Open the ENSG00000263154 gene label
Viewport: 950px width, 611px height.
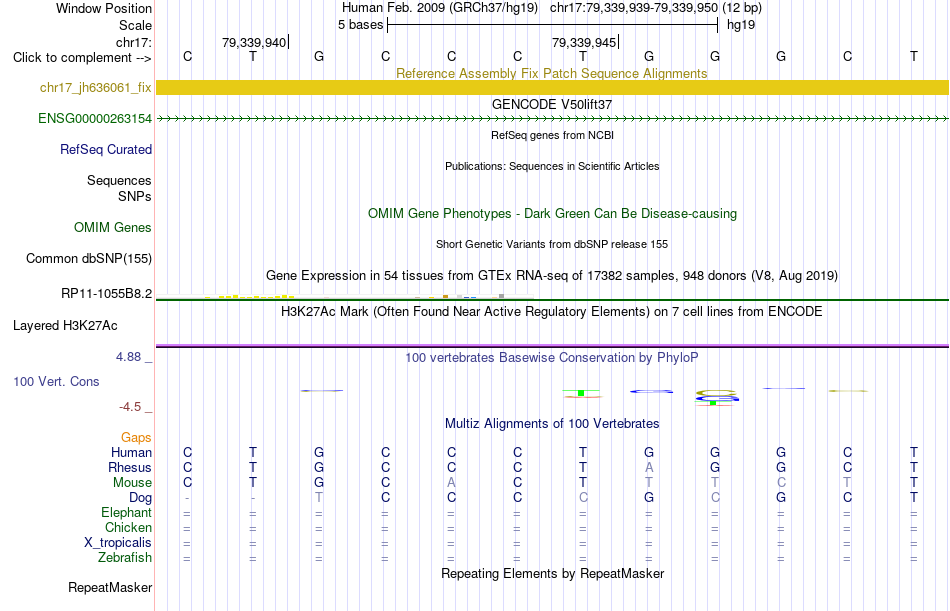tap(95, 118)
